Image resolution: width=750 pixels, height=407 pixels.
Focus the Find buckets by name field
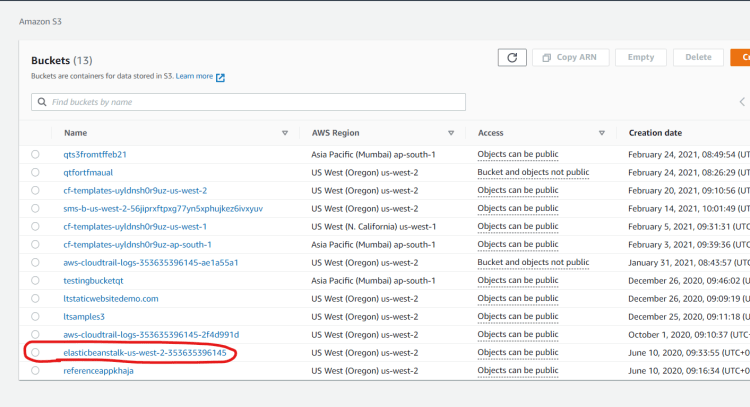[248, 102]
